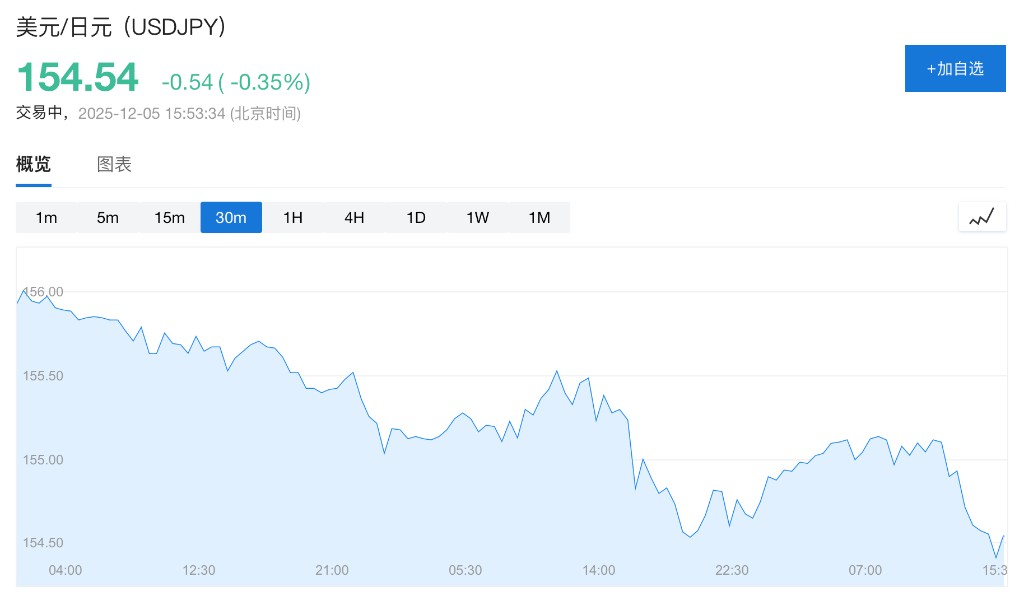Add USDJPY to watchlist with +加自选
Image resolution: width=1024 pixels, height=599 pixels.
955,68
